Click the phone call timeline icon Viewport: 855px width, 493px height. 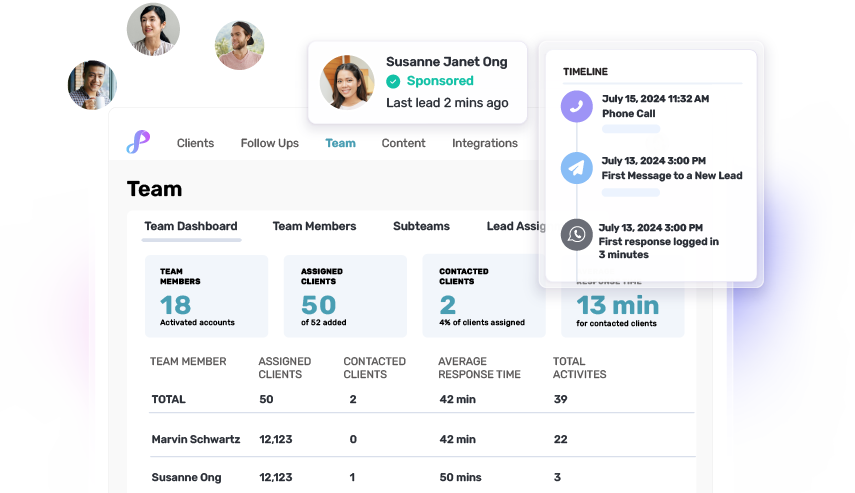click(x=576, y=106)
